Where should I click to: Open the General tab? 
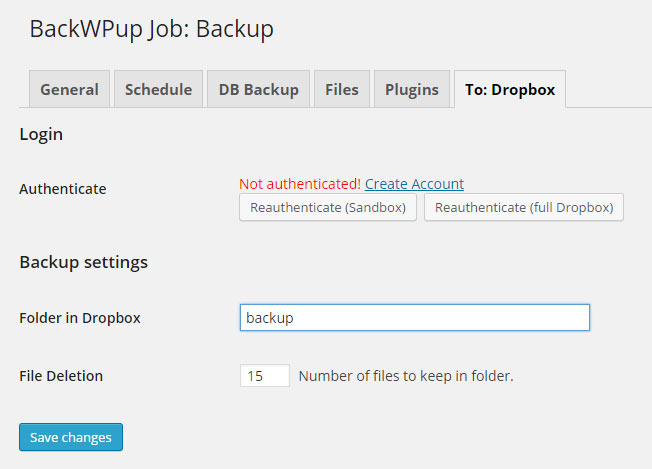coord(69,89)
